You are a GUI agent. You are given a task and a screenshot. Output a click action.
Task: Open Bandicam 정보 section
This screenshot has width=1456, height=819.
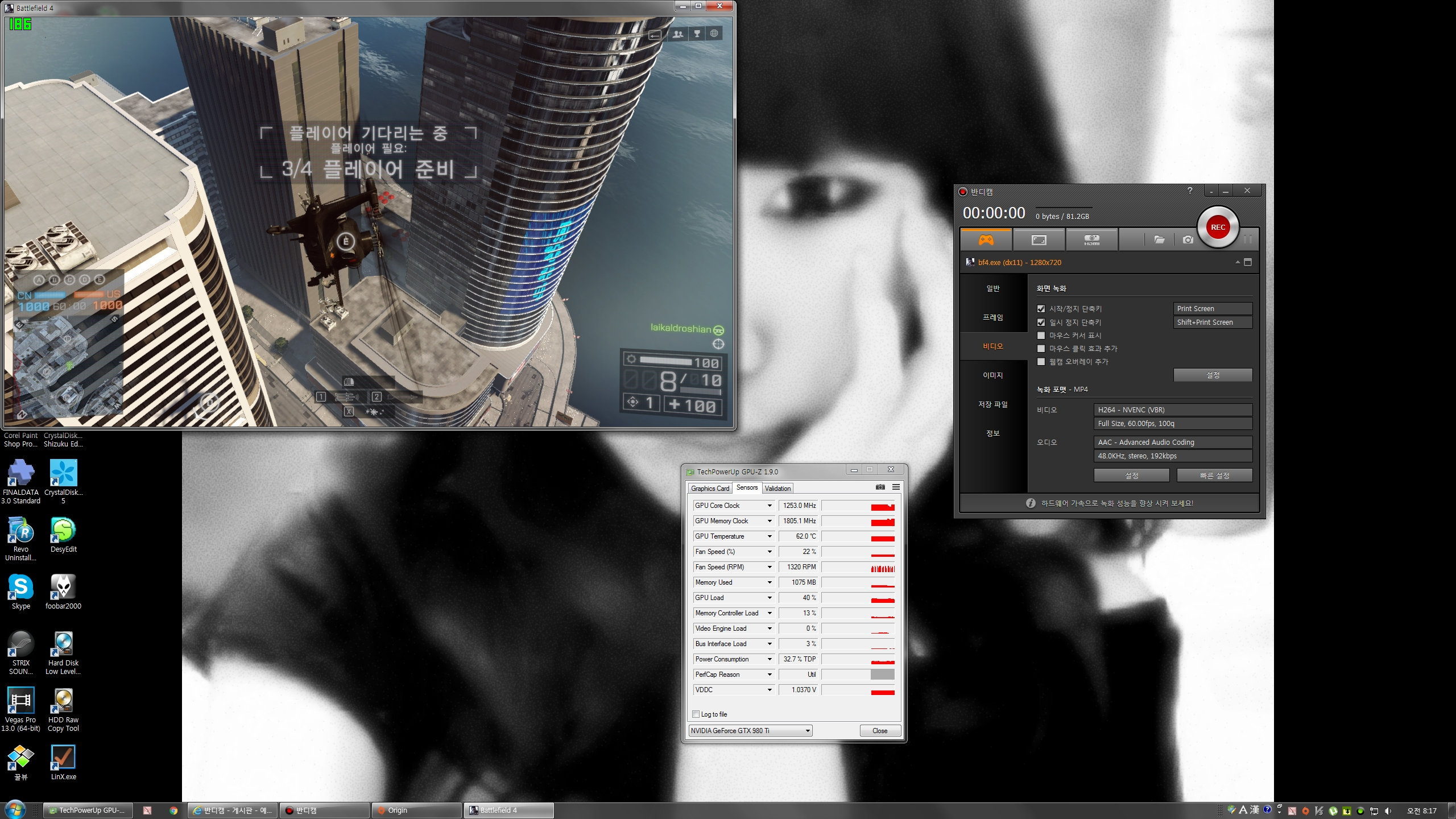(x=993, y=433)
